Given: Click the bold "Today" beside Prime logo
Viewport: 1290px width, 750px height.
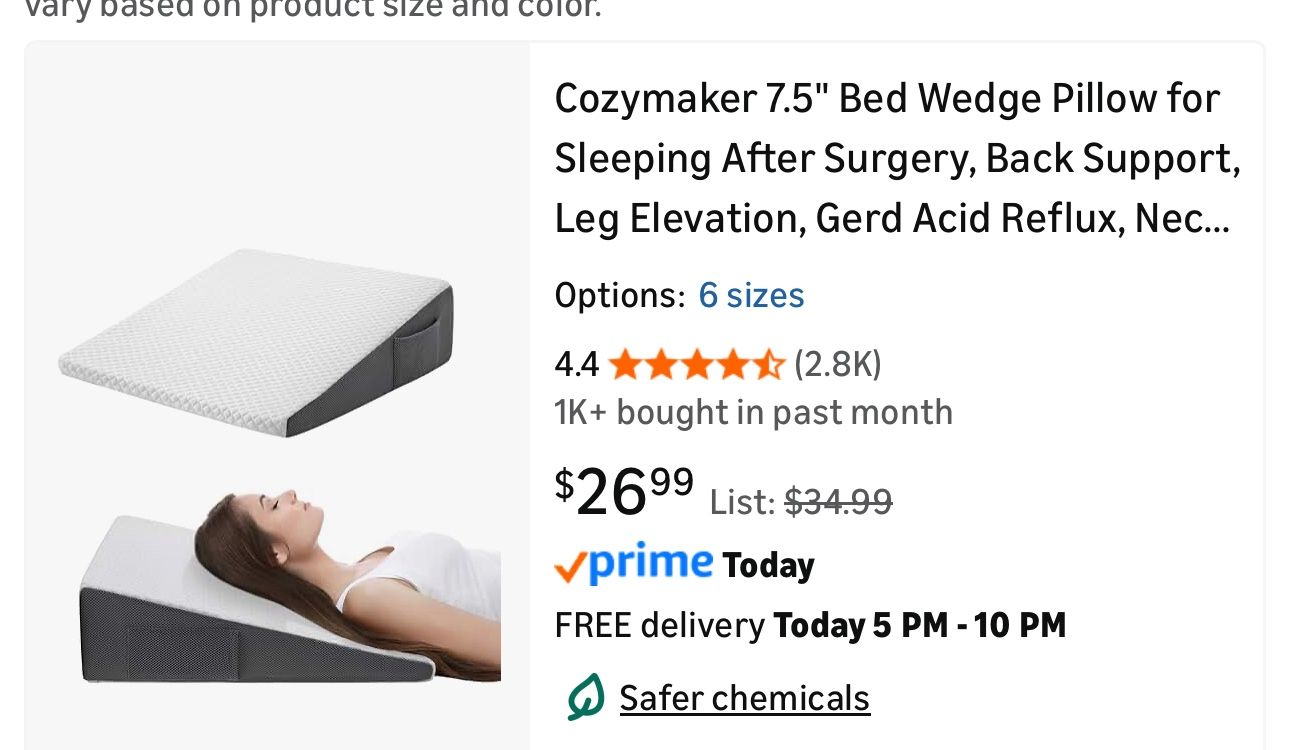Looking at the screenshot, I should [768, 566].
